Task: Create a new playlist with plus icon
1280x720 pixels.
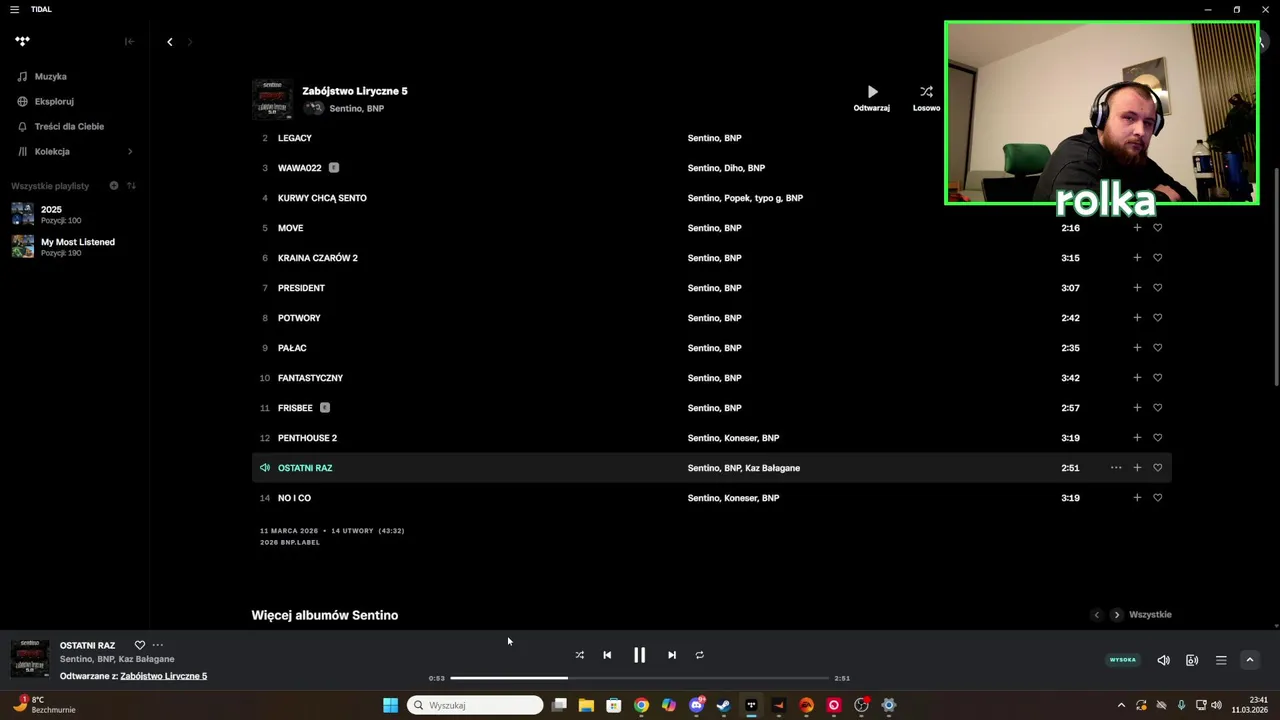Action: [x=114, y=186]
